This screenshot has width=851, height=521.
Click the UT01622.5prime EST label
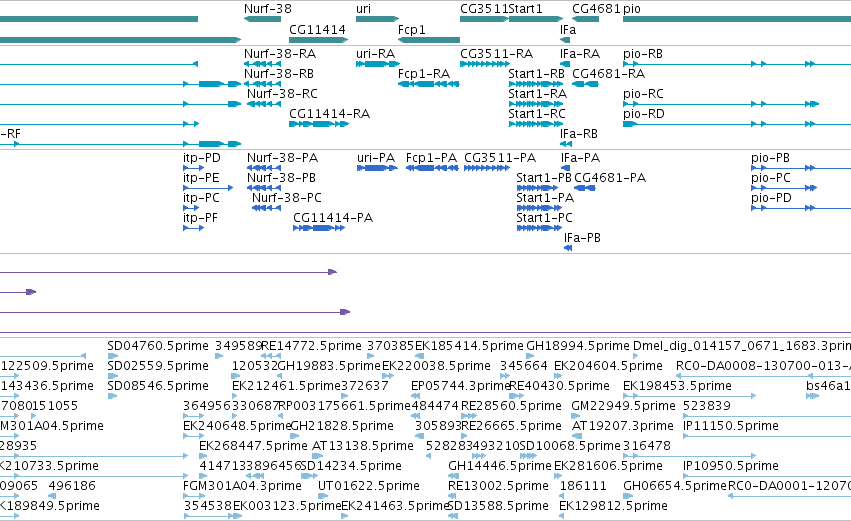tap(369, 485)
